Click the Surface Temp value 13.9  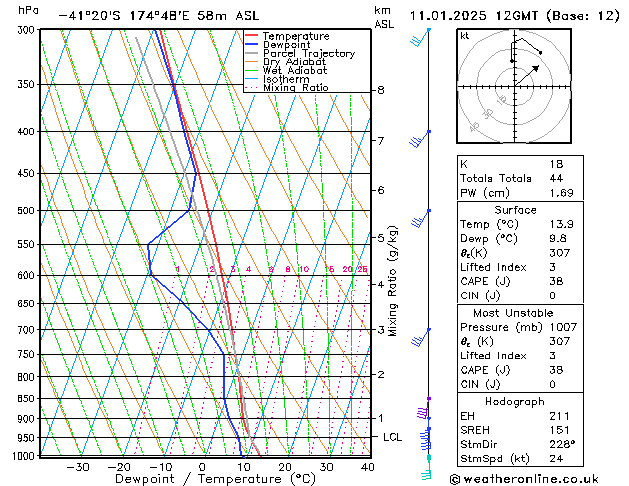562,224
